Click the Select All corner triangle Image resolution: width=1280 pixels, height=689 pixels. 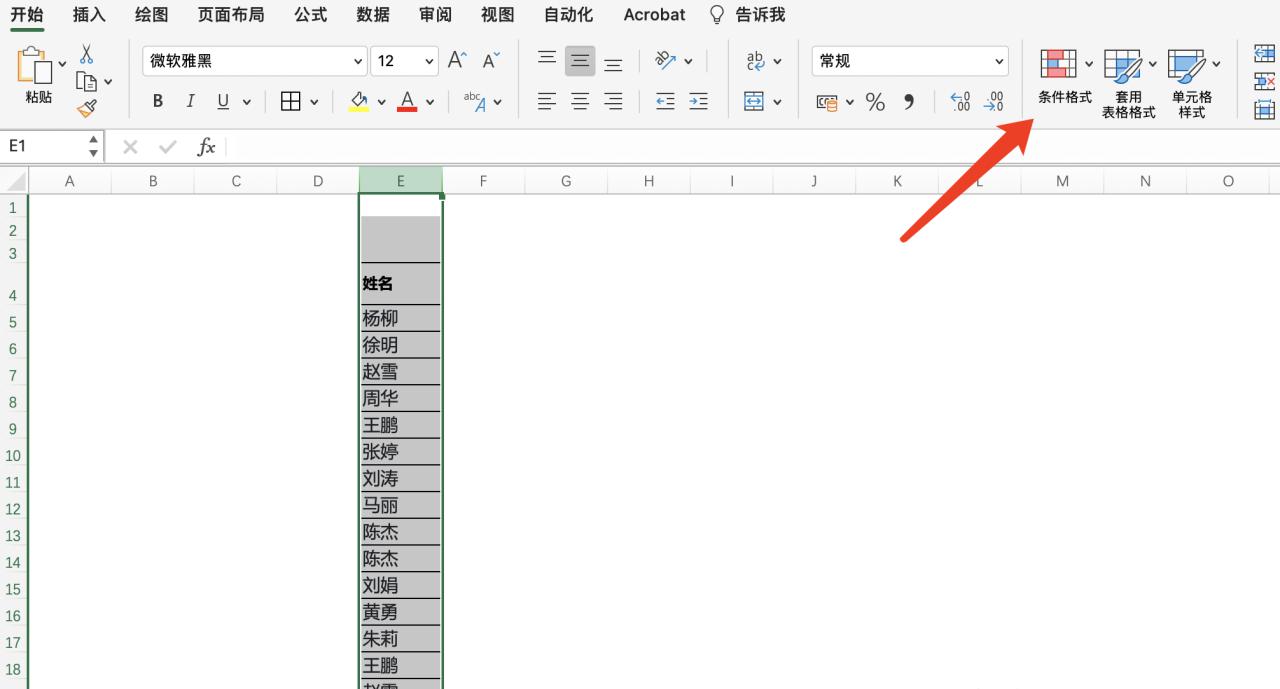(x=16, y=182)
